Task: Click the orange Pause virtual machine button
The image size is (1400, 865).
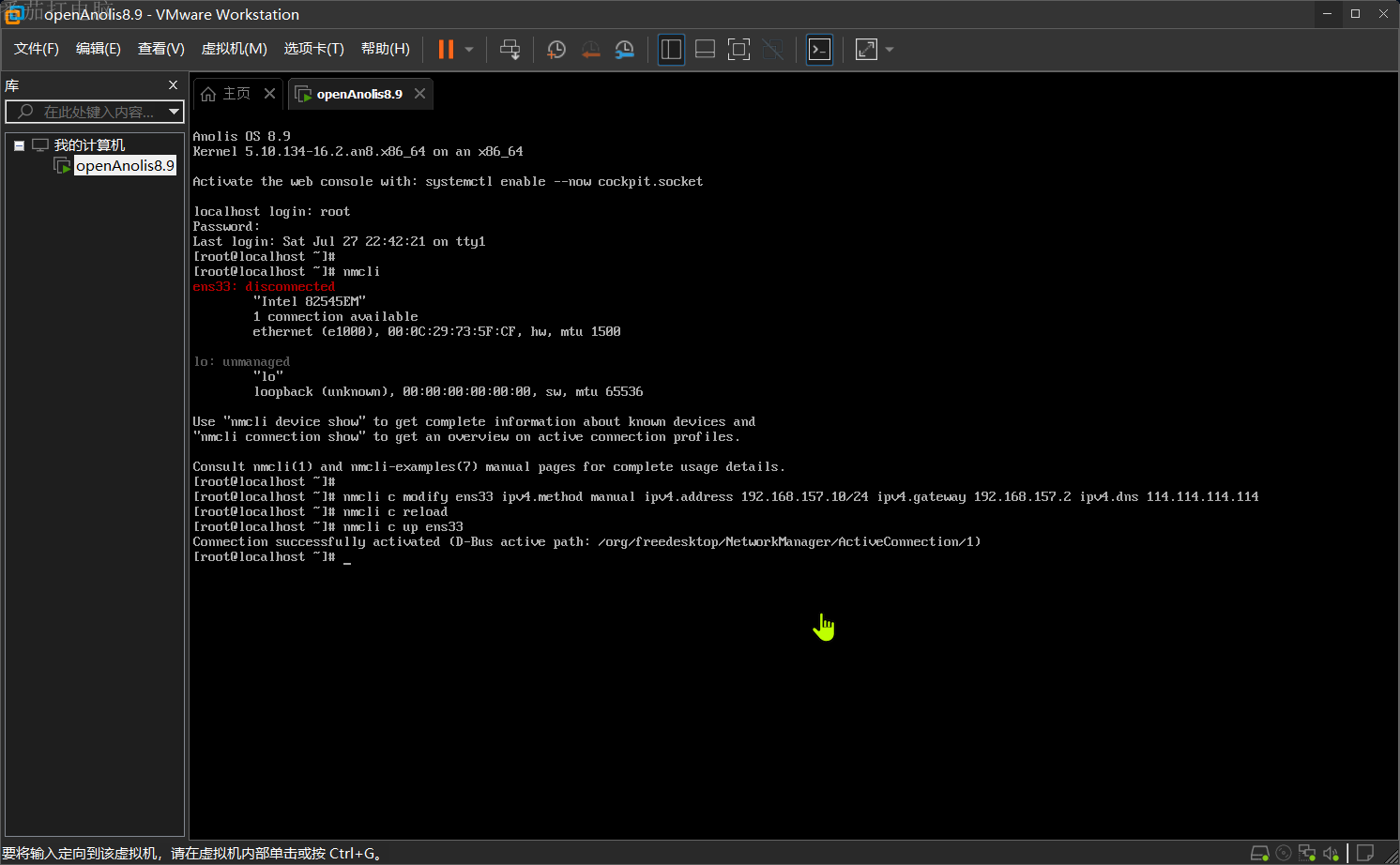Action: tap(446, 50)
